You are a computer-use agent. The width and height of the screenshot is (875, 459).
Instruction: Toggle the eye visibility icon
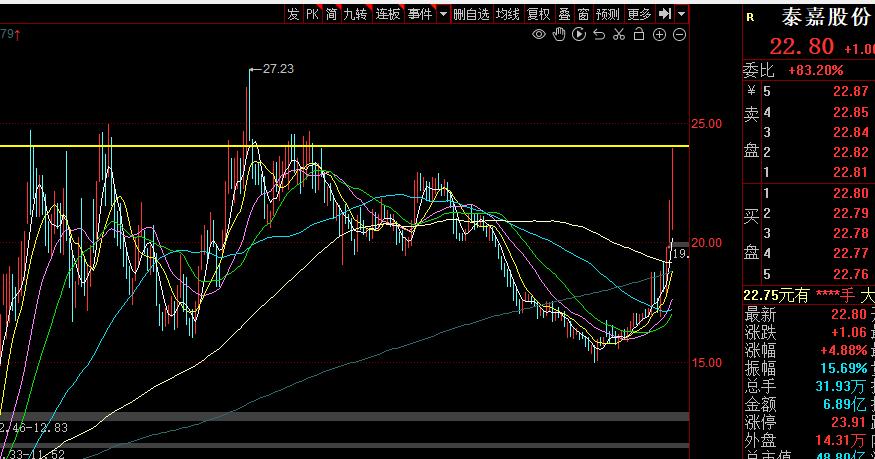pos(539,35)
